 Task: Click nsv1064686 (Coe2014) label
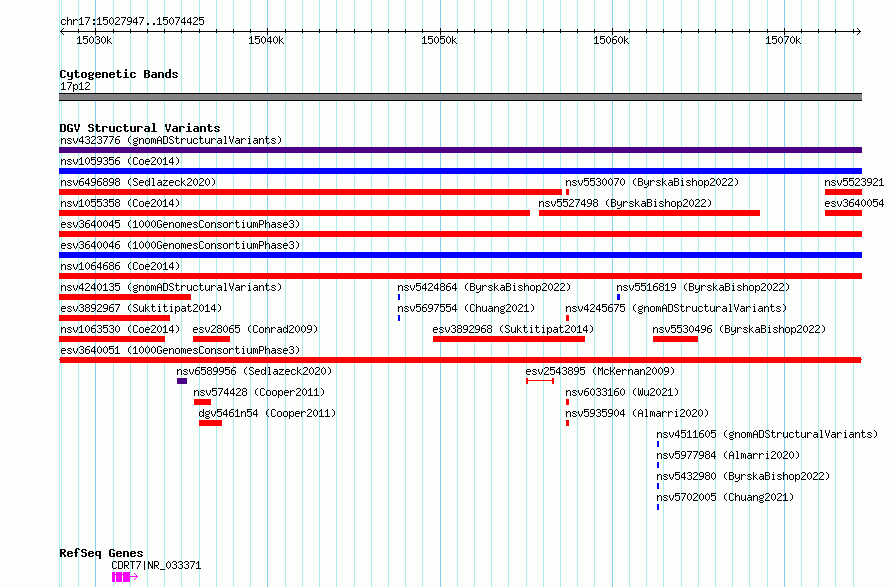(x=120, y=266)
